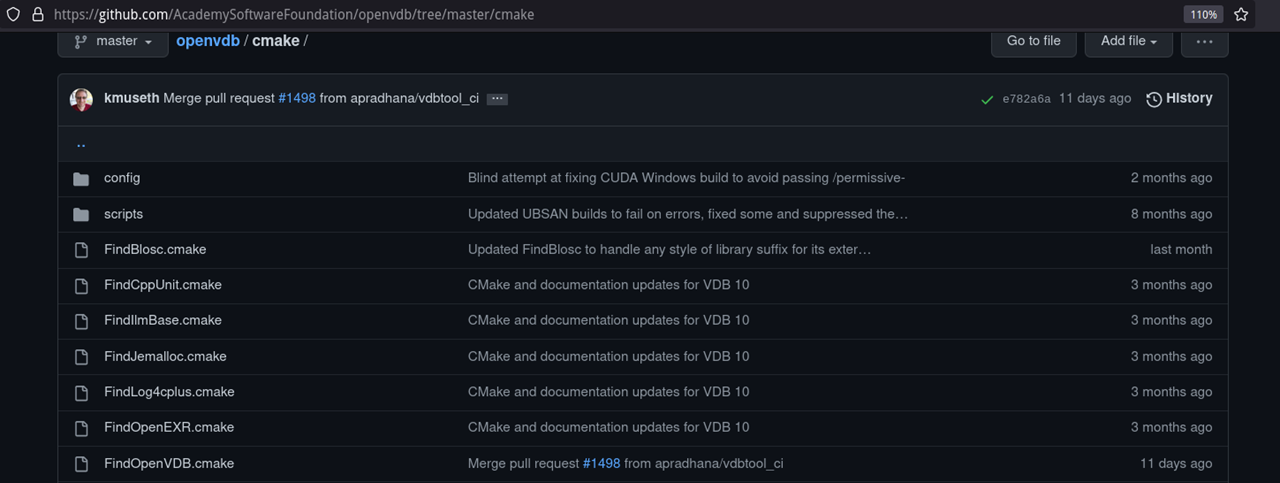The width and height of the screenshot is (1280, 483).
Task: Reset the 110% zoom level indicator
Action: [x=1202, y=15]
